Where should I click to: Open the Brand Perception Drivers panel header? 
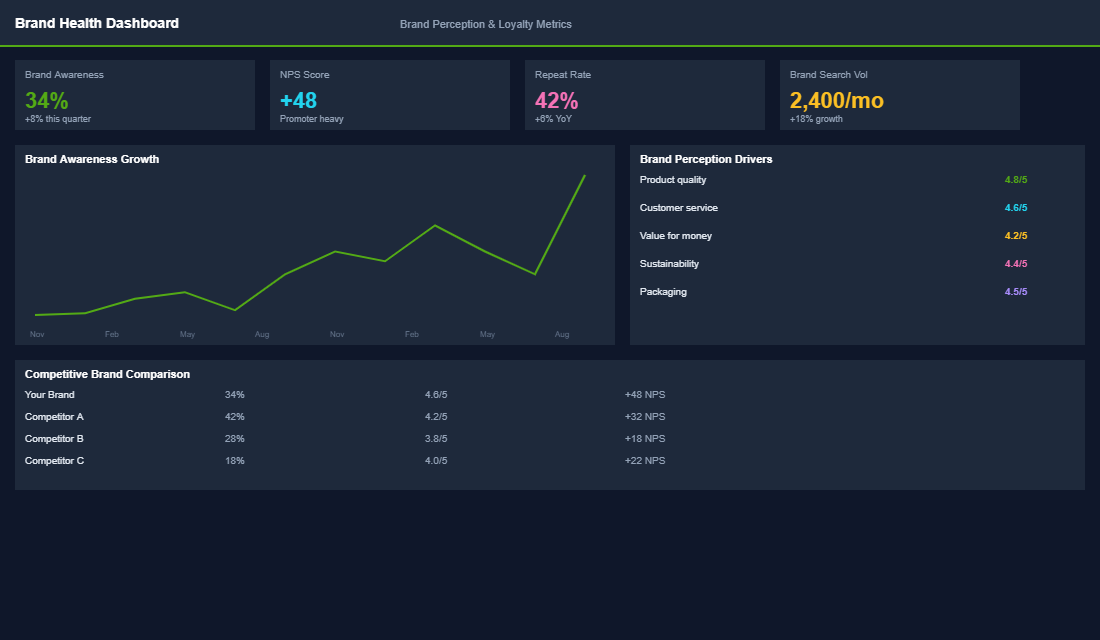point(706,159)
